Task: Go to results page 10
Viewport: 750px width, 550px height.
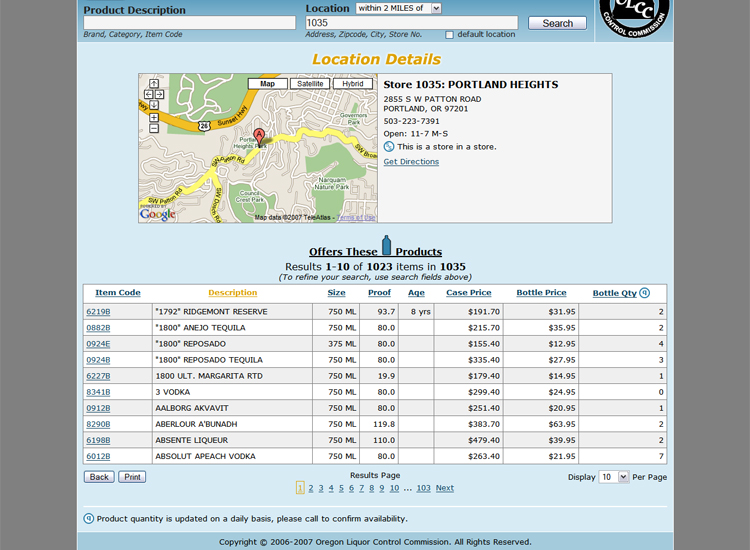Action: pos(394,488)
